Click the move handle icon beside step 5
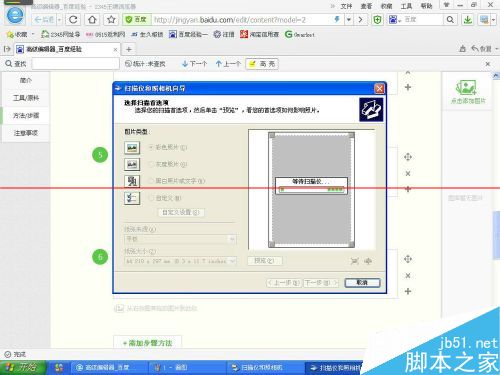The width and height of the screenshot is (500, 375). coord(408,157)
